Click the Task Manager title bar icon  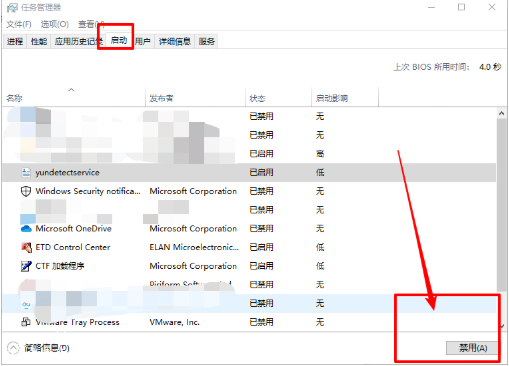coord(12,7)
